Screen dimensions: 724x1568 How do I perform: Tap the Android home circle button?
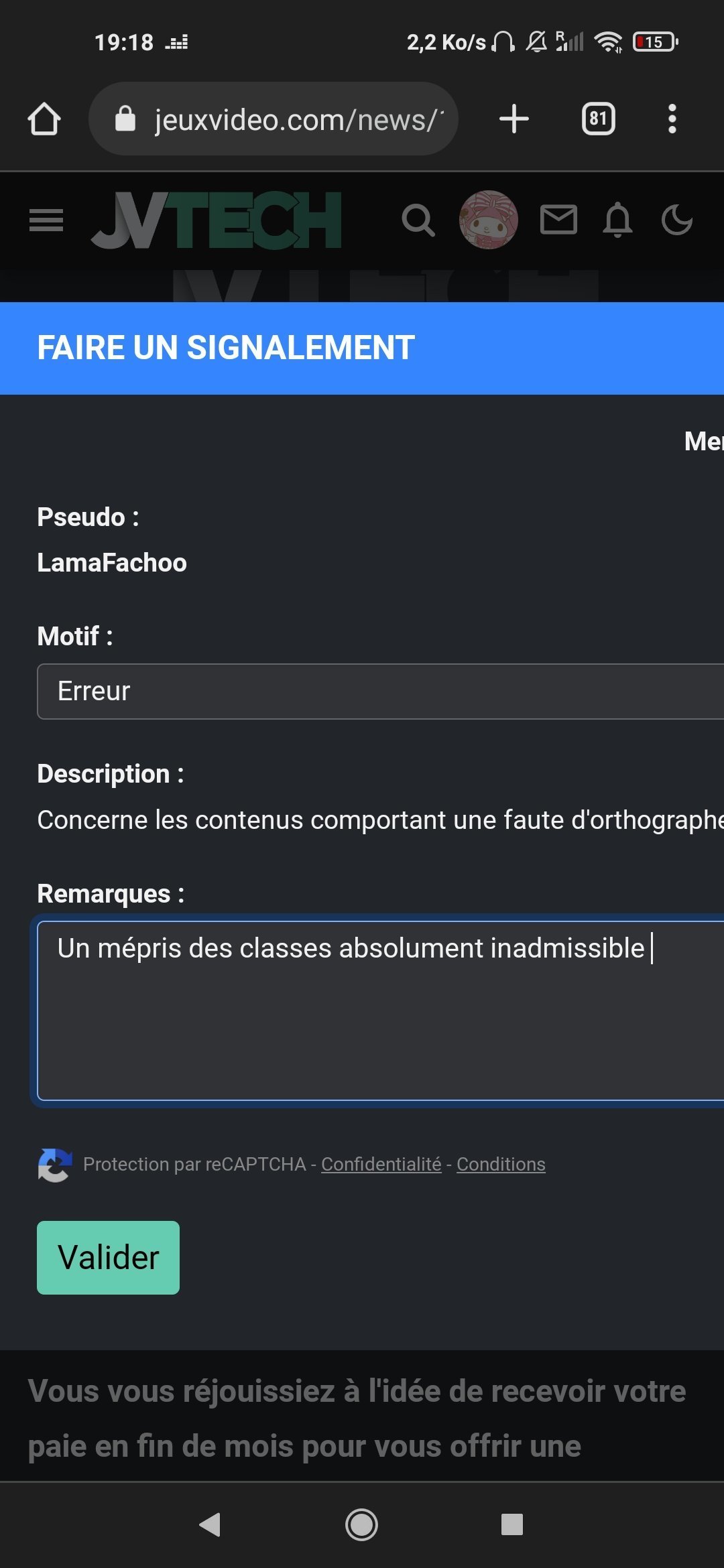[x=361, y=1524]
